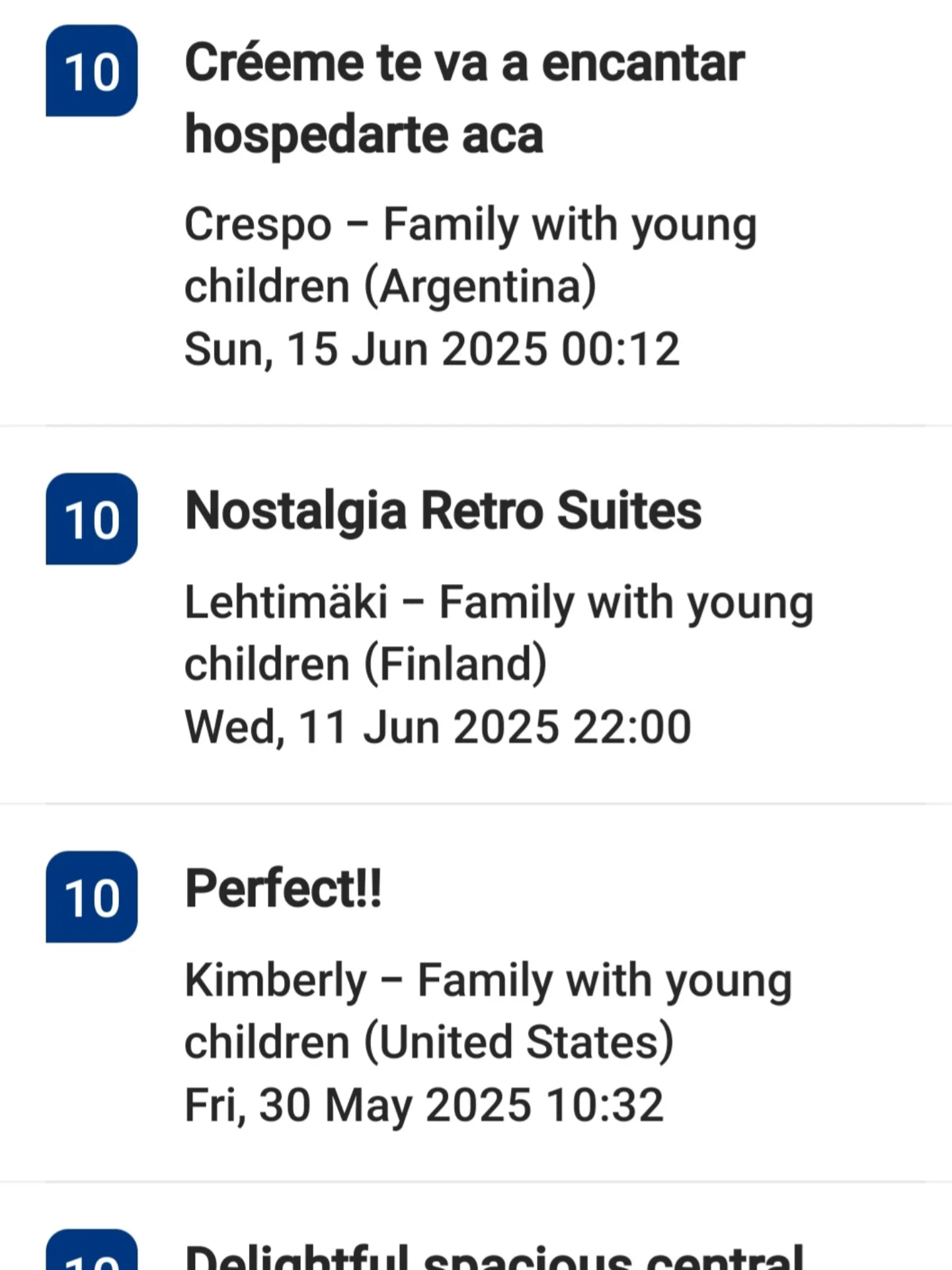Tap the score 10 badge beside Perfect!!
The width and height of the screenshot is (952, 1270).
point(91,897)
